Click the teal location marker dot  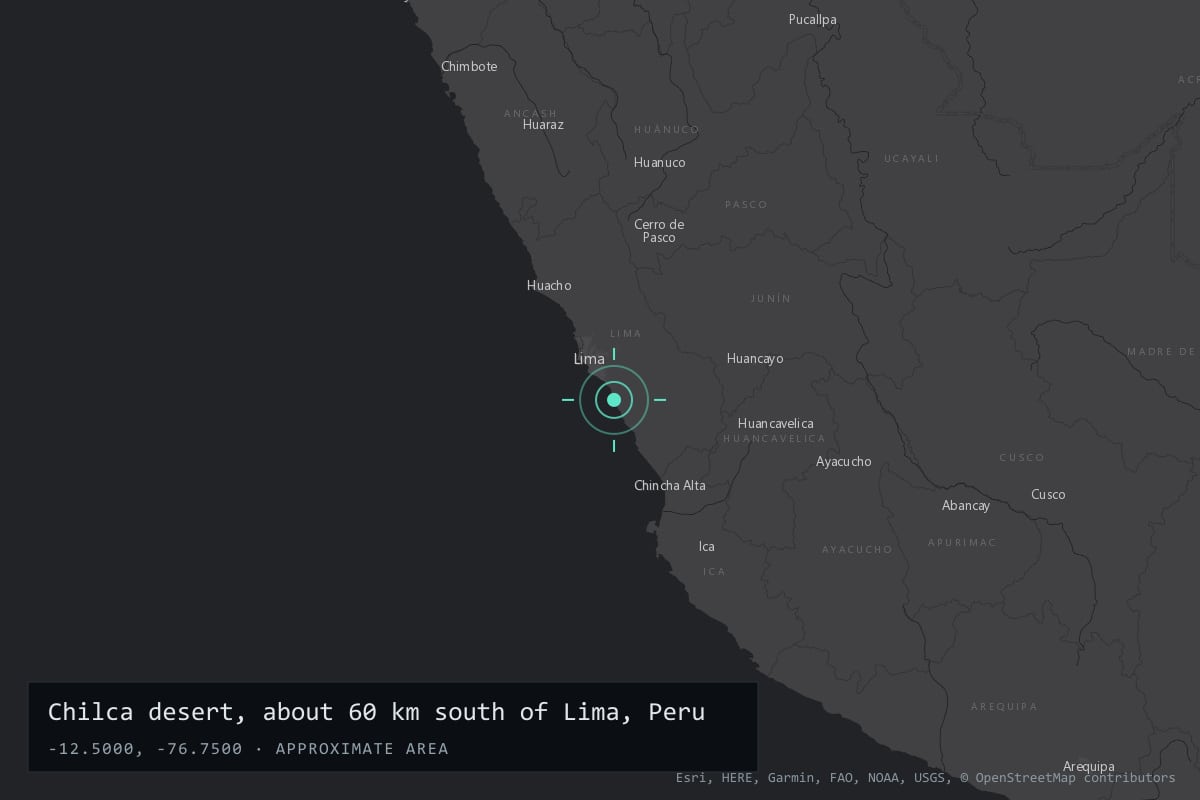pyautogui.click(x=614, y=400)
